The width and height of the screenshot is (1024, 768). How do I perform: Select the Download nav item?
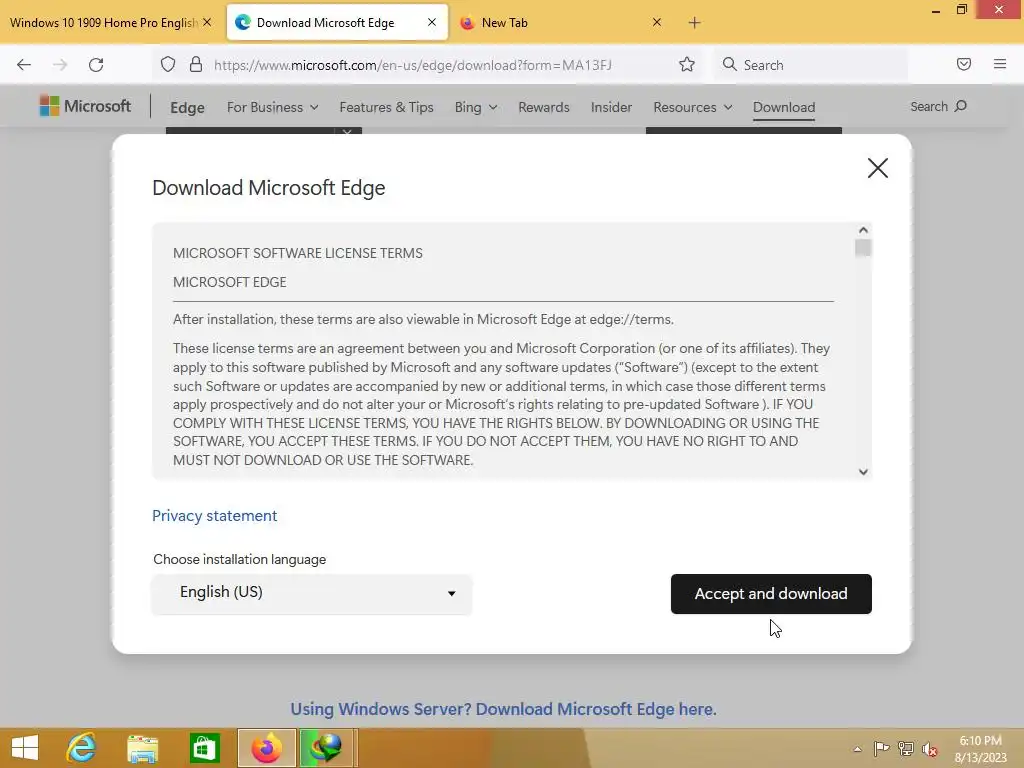pos(784,107)
